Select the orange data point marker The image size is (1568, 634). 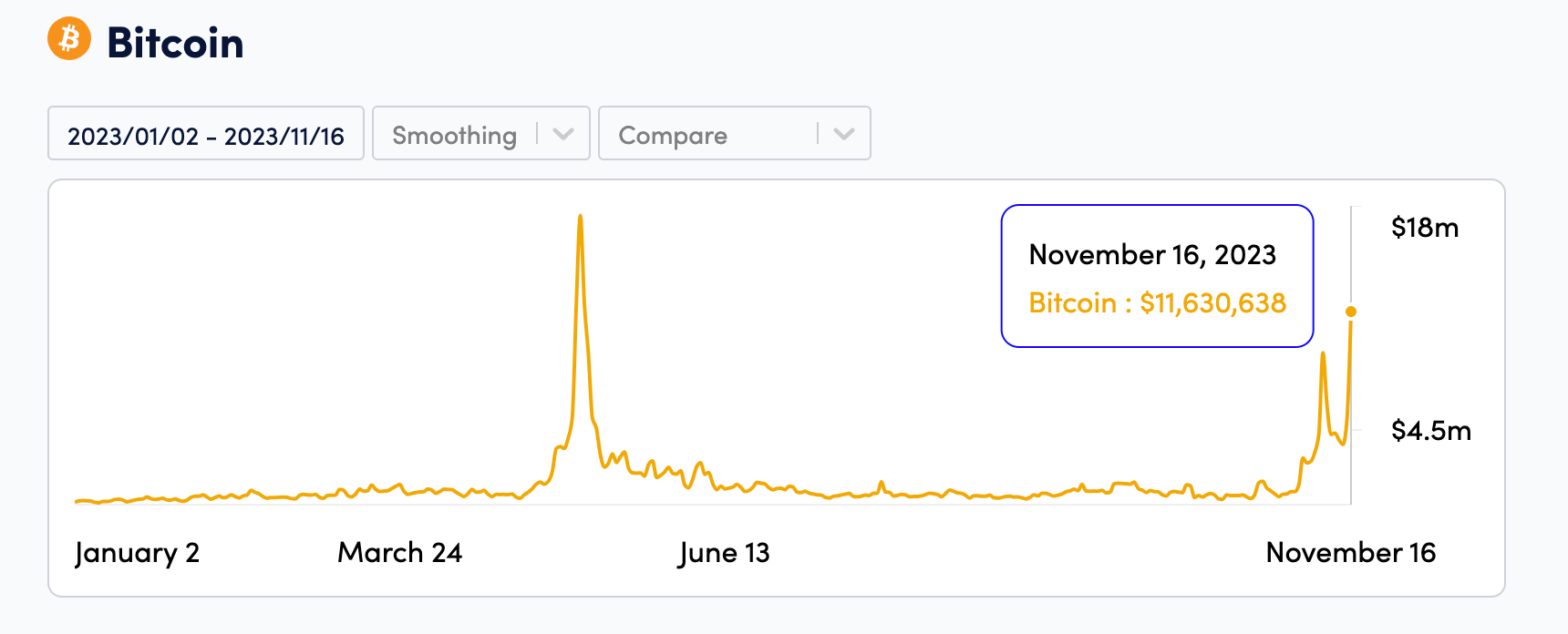point(1352,311)
